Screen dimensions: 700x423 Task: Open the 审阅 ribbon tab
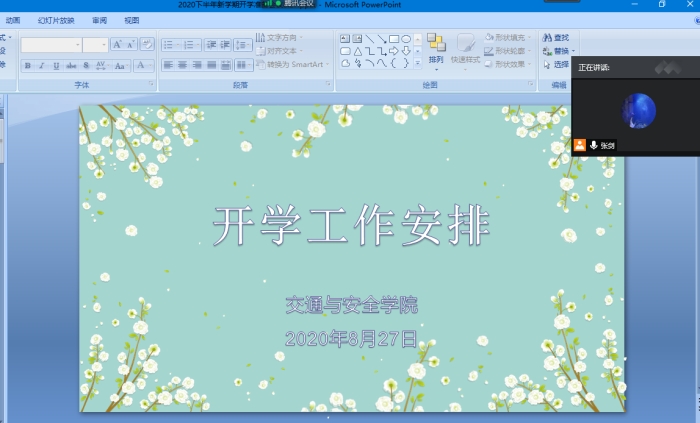click(x=99, y=19)
